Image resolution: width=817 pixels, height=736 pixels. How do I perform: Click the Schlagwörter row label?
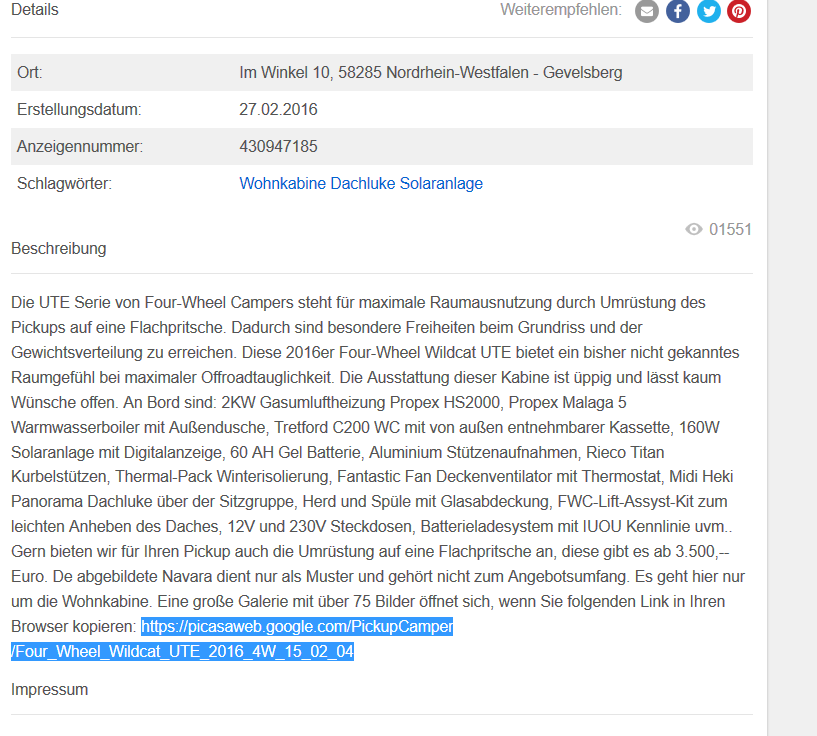(x=64, y=184)
